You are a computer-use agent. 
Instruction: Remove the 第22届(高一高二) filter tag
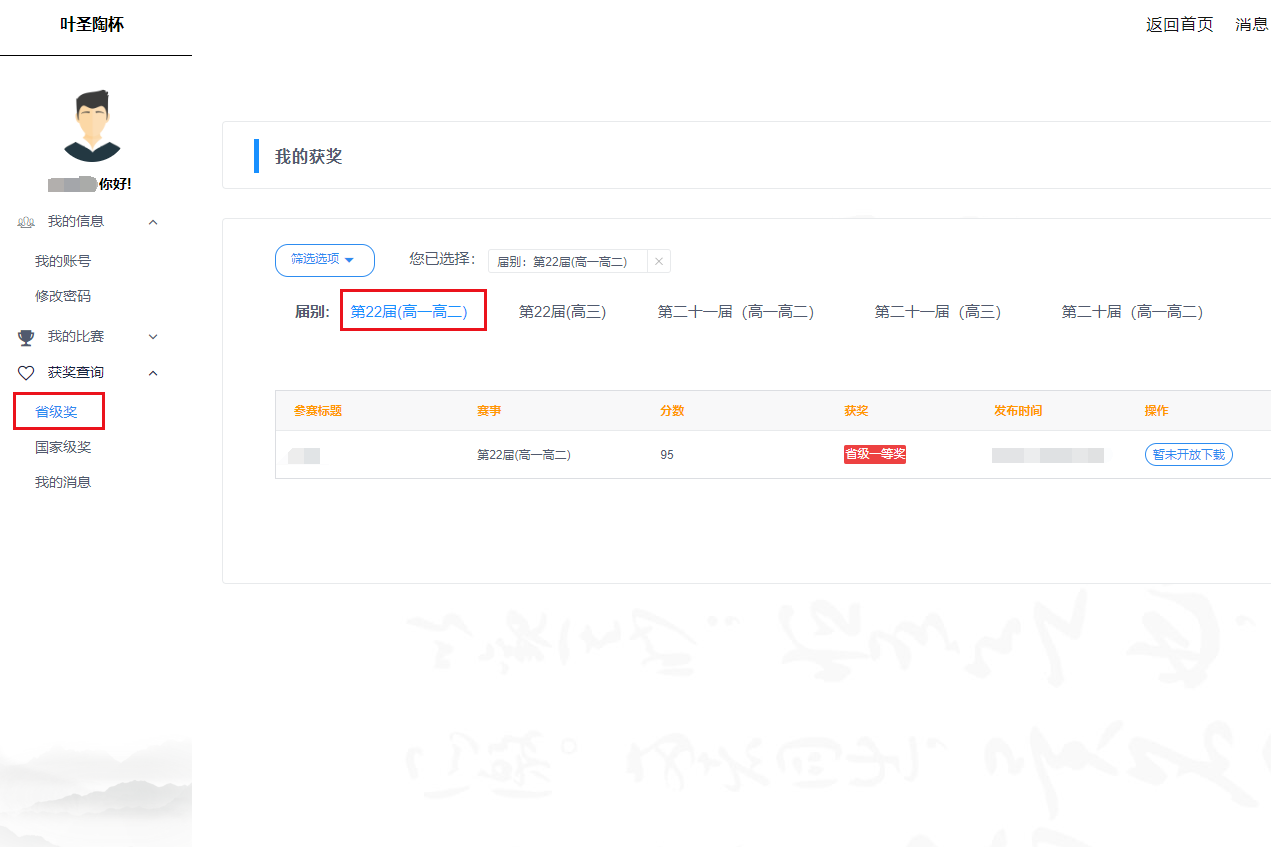(658, 261)
